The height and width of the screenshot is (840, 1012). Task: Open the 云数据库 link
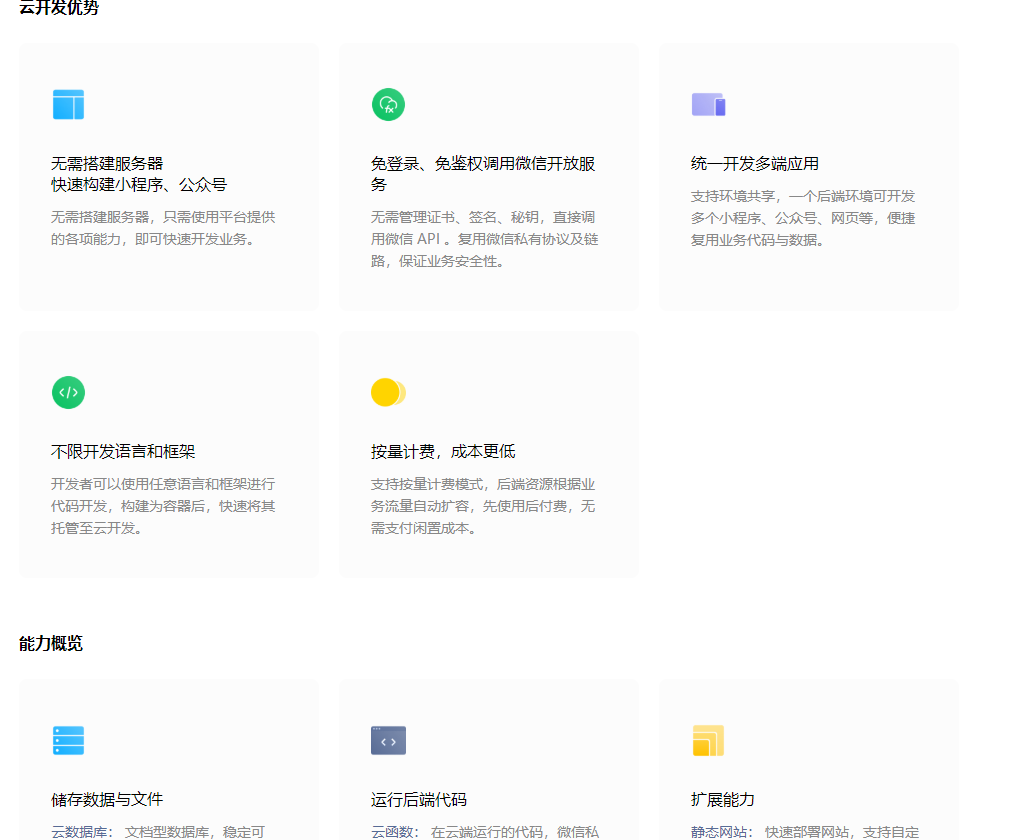[x=82, y=832]
